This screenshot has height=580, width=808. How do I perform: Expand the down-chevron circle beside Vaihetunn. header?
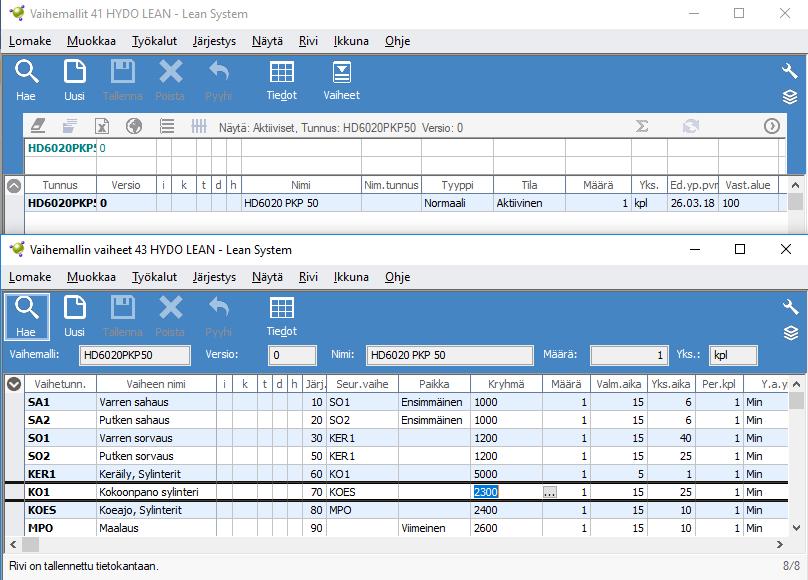(x=14, y=384)
